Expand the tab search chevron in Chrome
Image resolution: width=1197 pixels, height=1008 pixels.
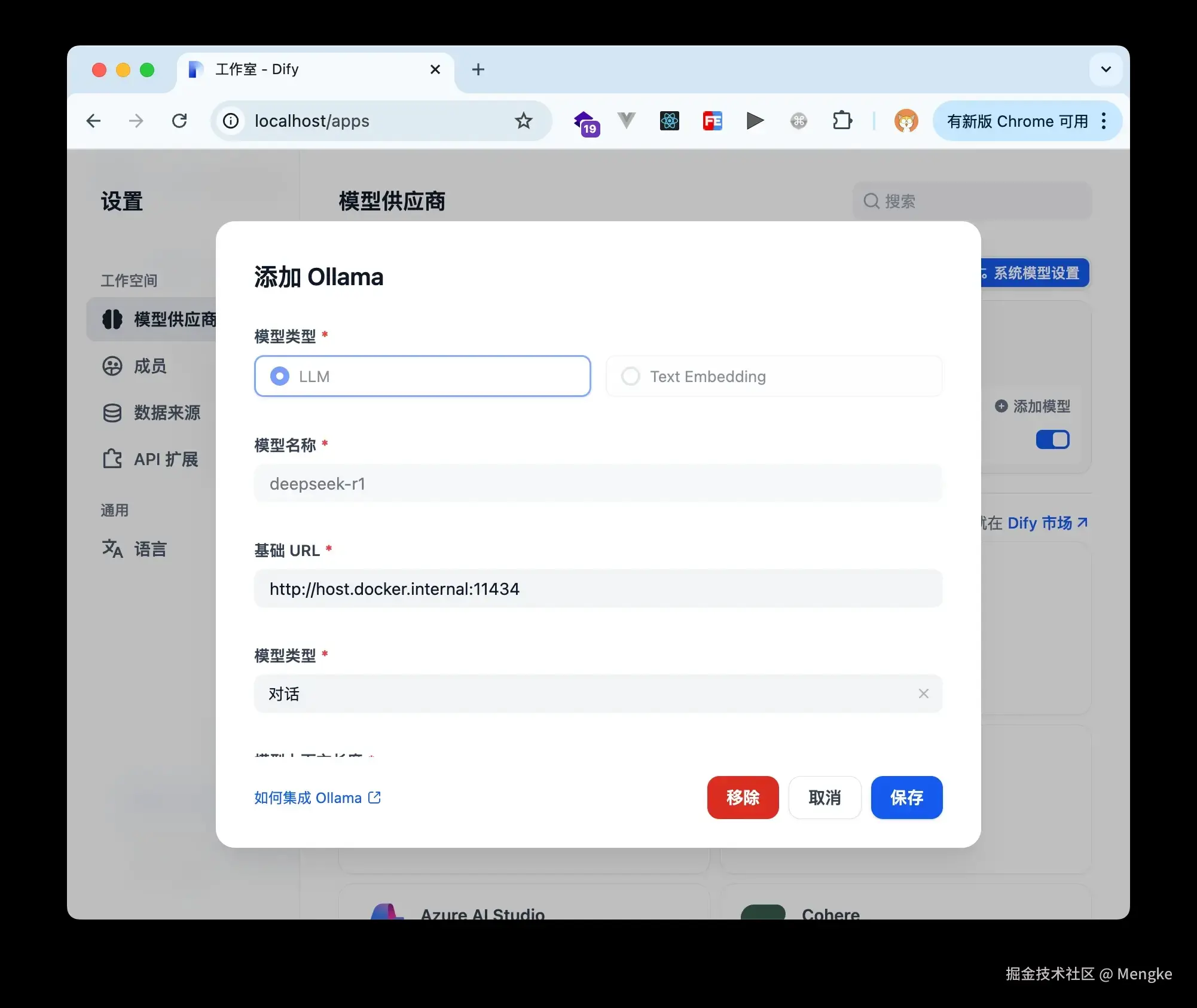(x=1106, y=69)
